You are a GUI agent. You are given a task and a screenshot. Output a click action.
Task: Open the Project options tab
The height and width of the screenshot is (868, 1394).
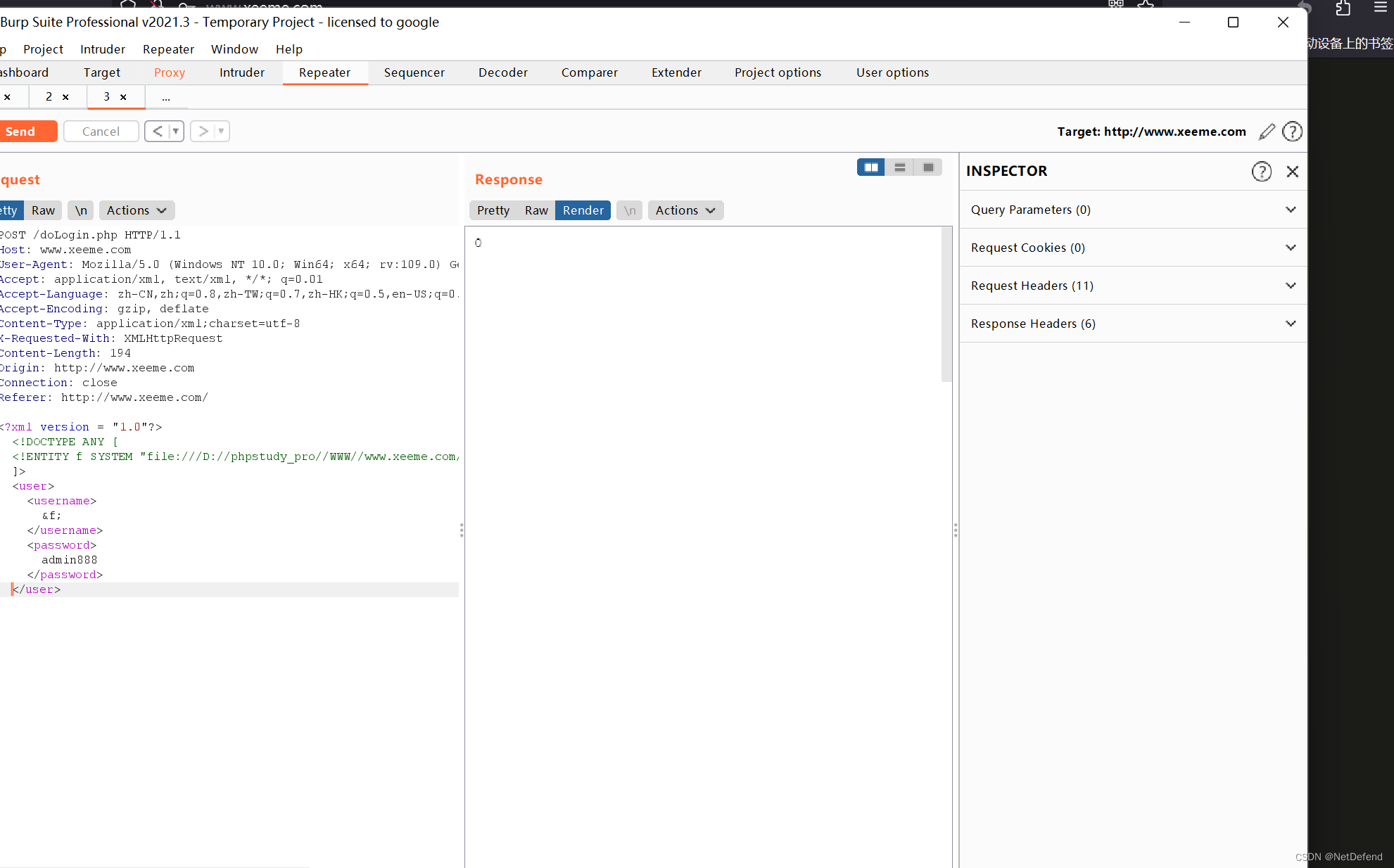tap(778, 72)
